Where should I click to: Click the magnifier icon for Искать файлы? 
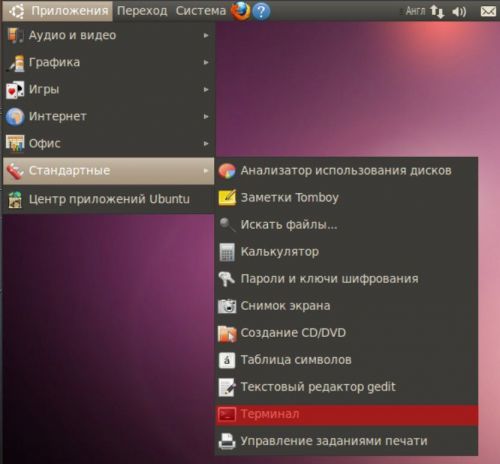[x=227, y=225]
